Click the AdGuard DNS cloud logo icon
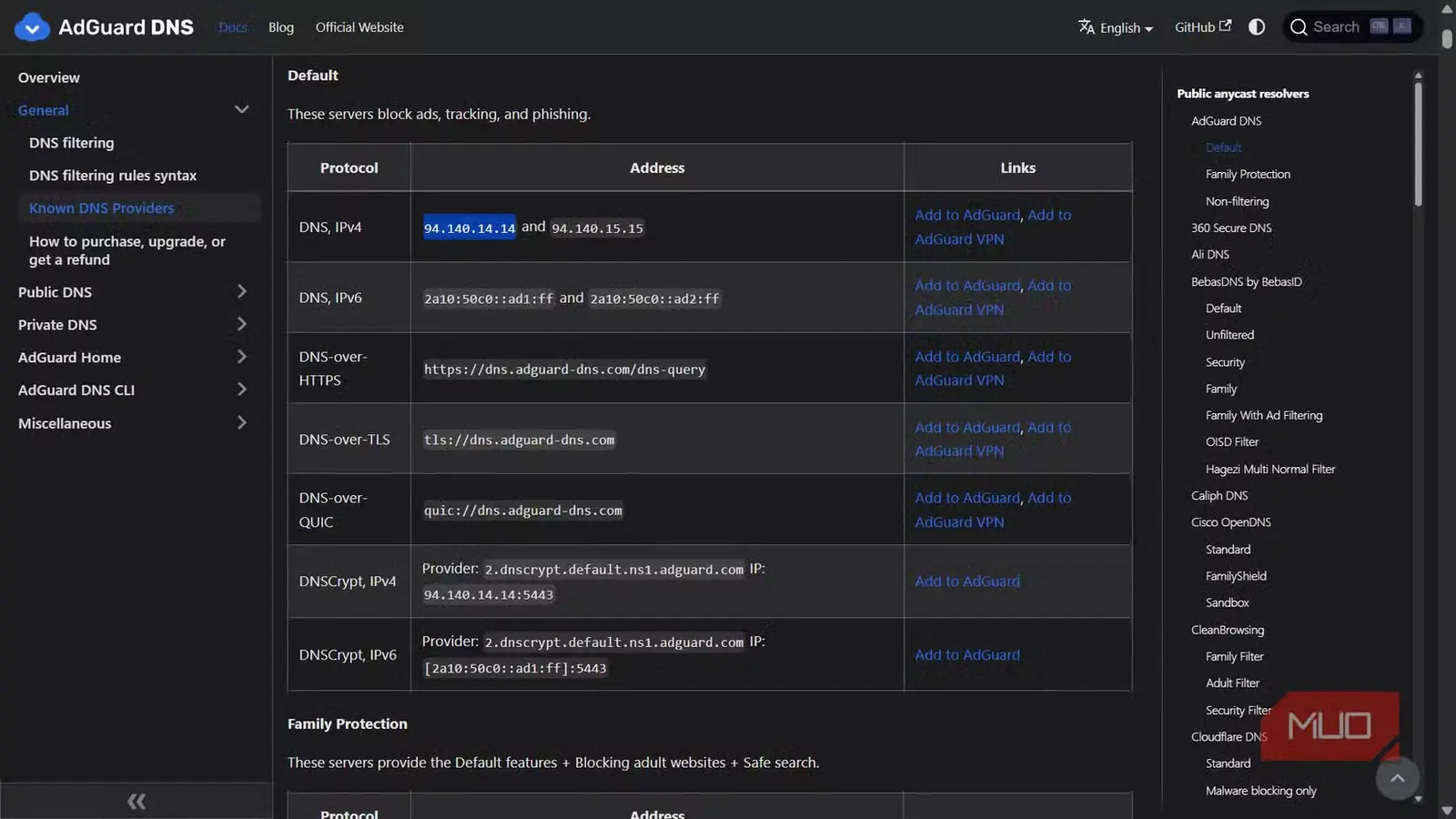This screenshot has height=819, width=1456. pyautogui.click(x=32, y=27)
